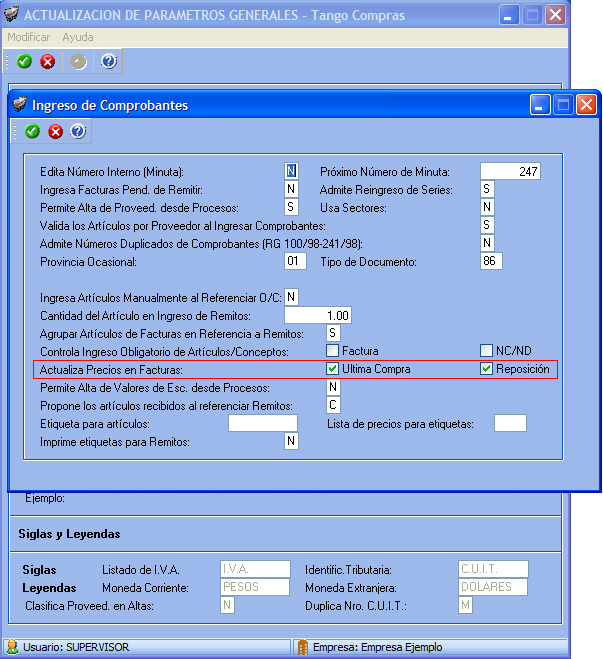Screen dimensions: 603x659
Task: Click the Usuario: SUPERVISOR status bar text
Action: 76,647
